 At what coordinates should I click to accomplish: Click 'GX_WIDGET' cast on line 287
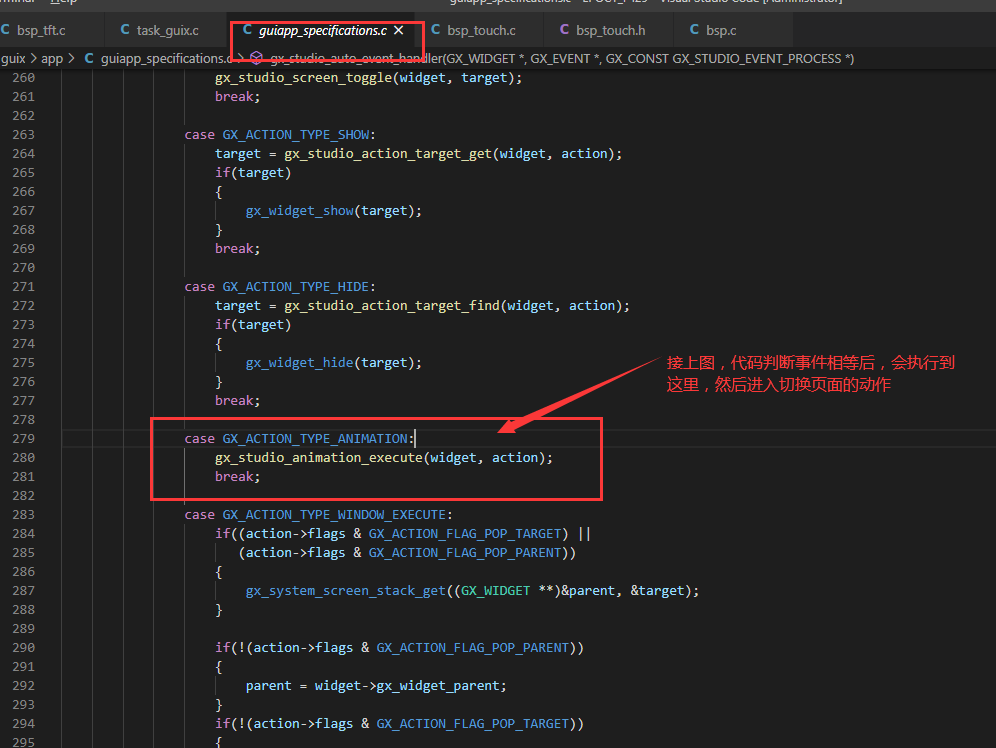point(495,591)
